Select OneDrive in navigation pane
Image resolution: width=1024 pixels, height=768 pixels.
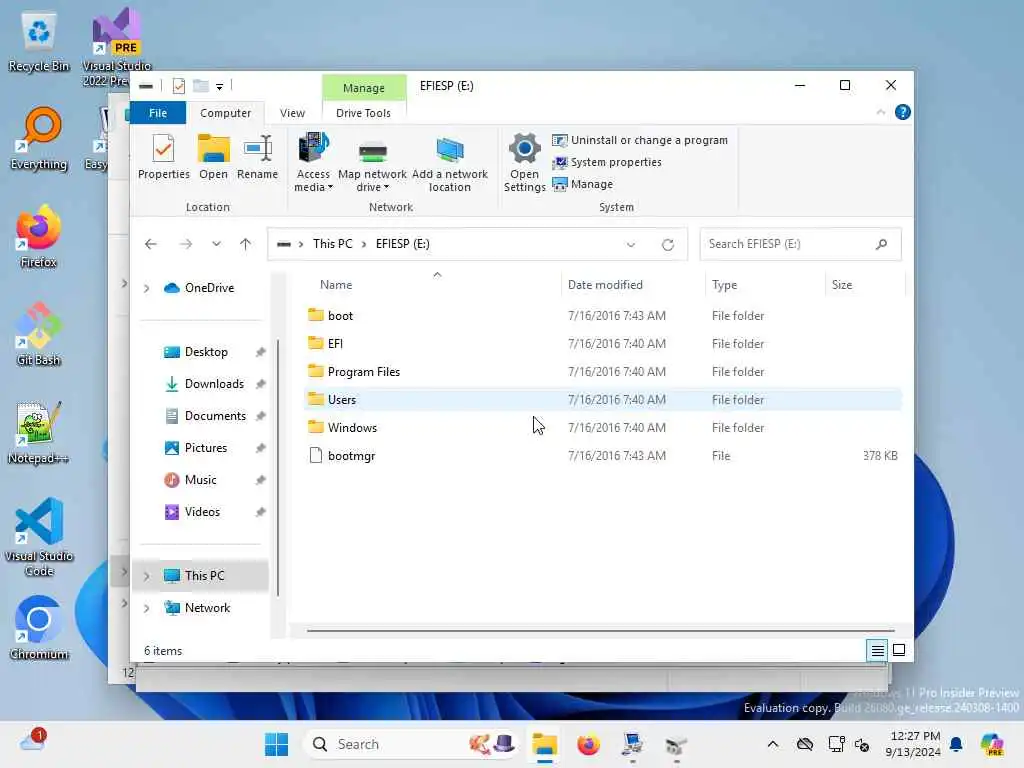click(199, 288)
